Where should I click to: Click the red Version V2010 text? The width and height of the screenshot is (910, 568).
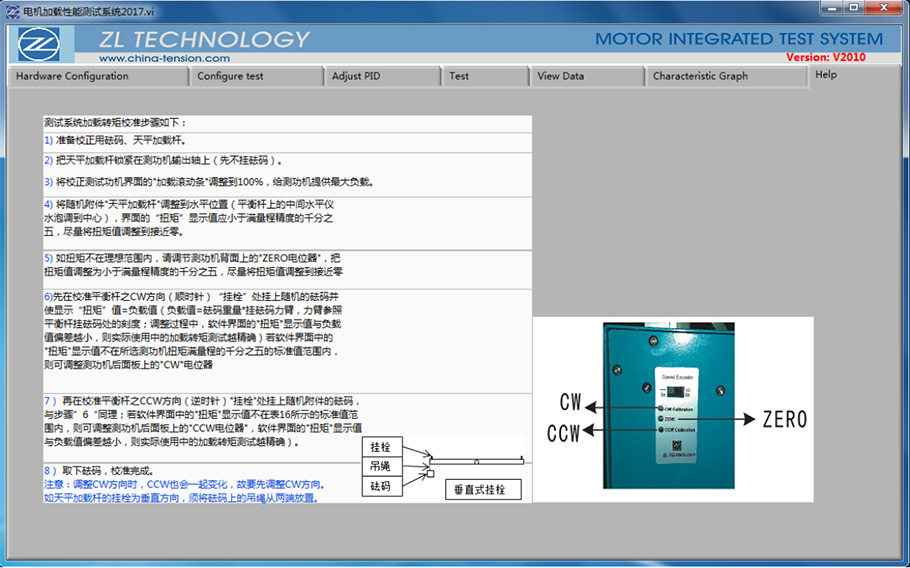point(825,57)
